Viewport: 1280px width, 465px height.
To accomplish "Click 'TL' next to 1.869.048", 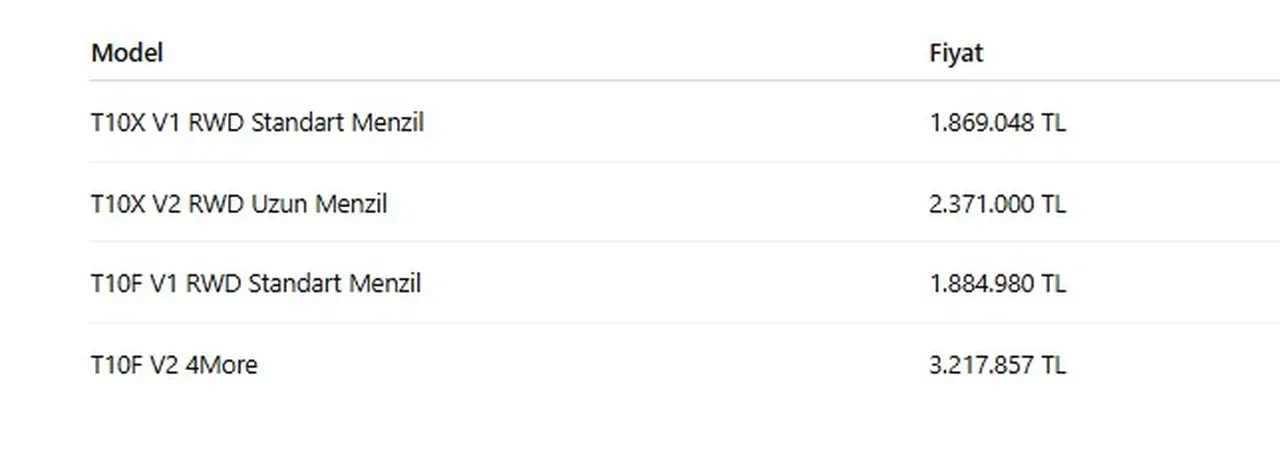I will click(x=1053, y=123).
